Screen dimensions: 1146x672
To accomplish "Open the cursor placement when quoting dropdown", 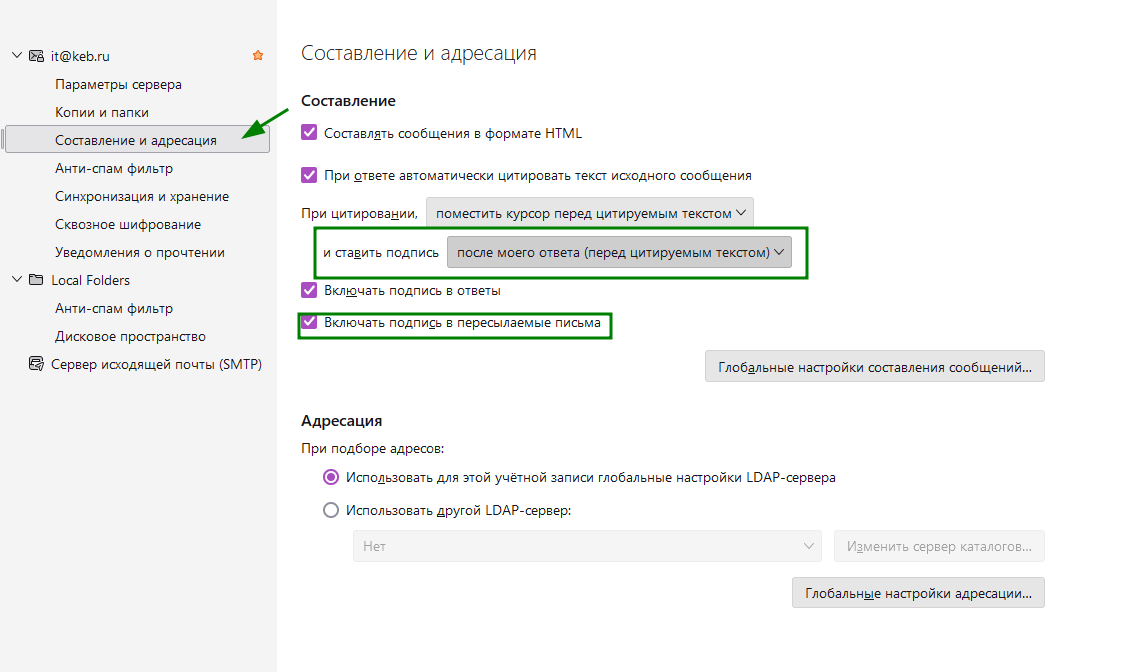I will 590,213.
